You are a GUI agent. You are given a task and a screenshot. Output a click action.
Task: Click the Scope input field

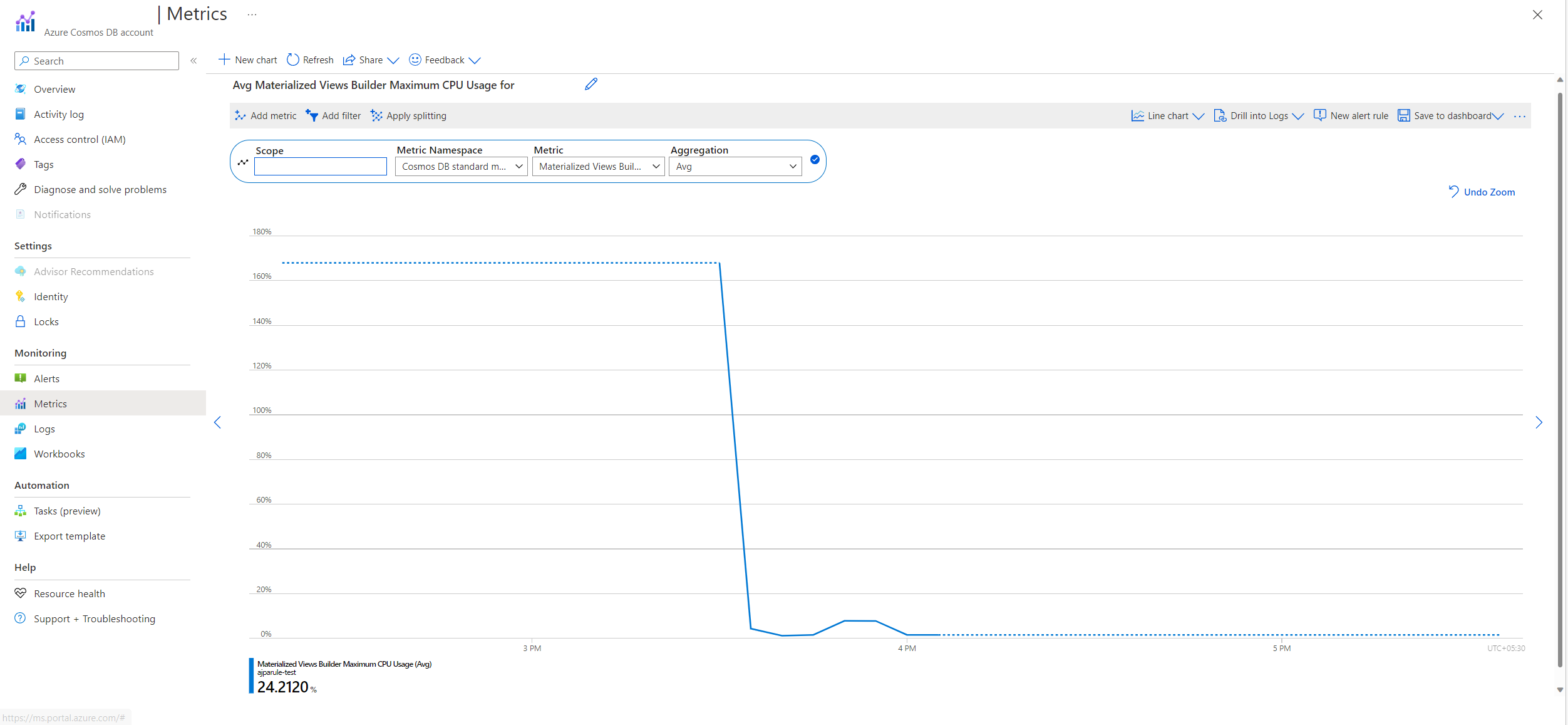click(x=320, y=166)
